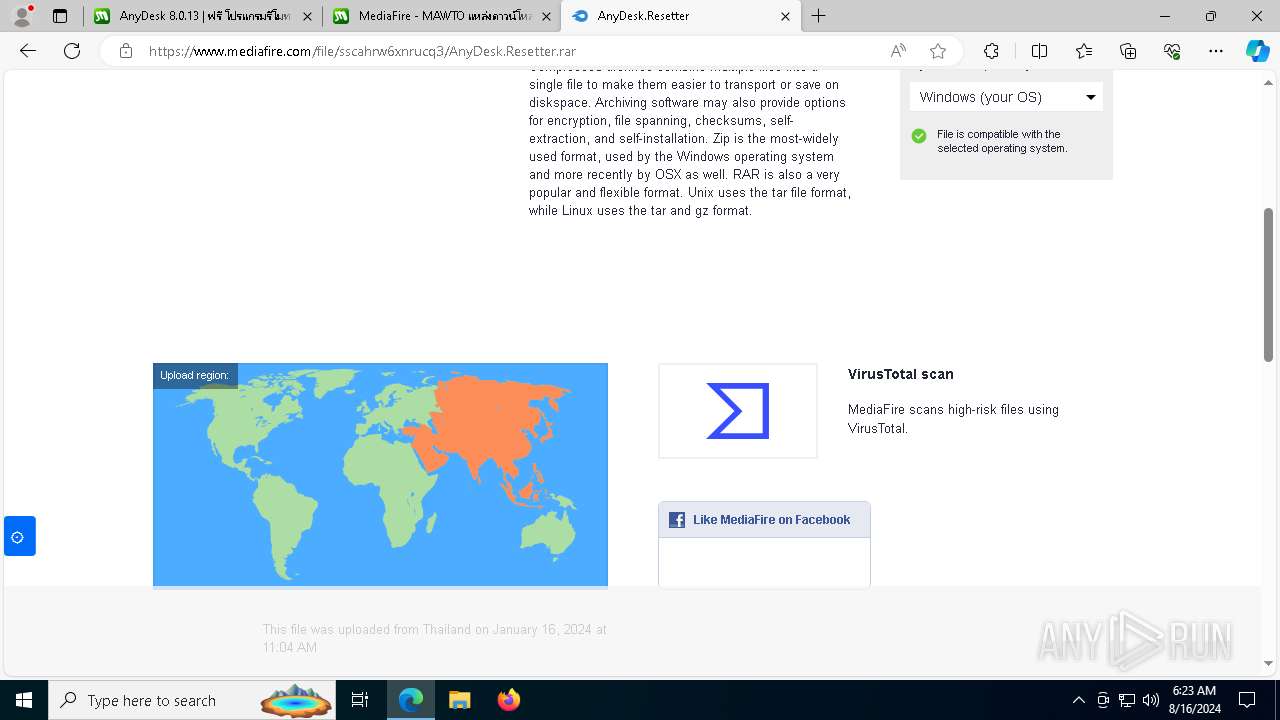The image size is (1280, 720).
Task: Launch the Copilot sidebar icon
Action: 1257,51
